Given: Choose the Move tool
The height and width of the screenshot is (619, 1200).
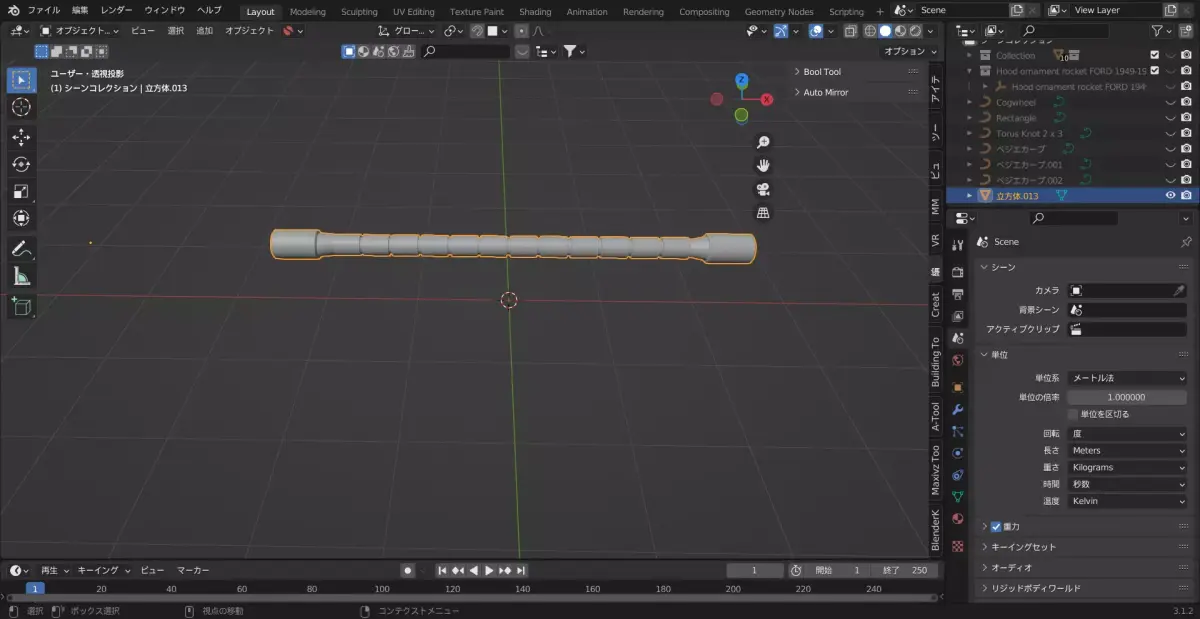Looking at the screenshot, I should point(21,137).
